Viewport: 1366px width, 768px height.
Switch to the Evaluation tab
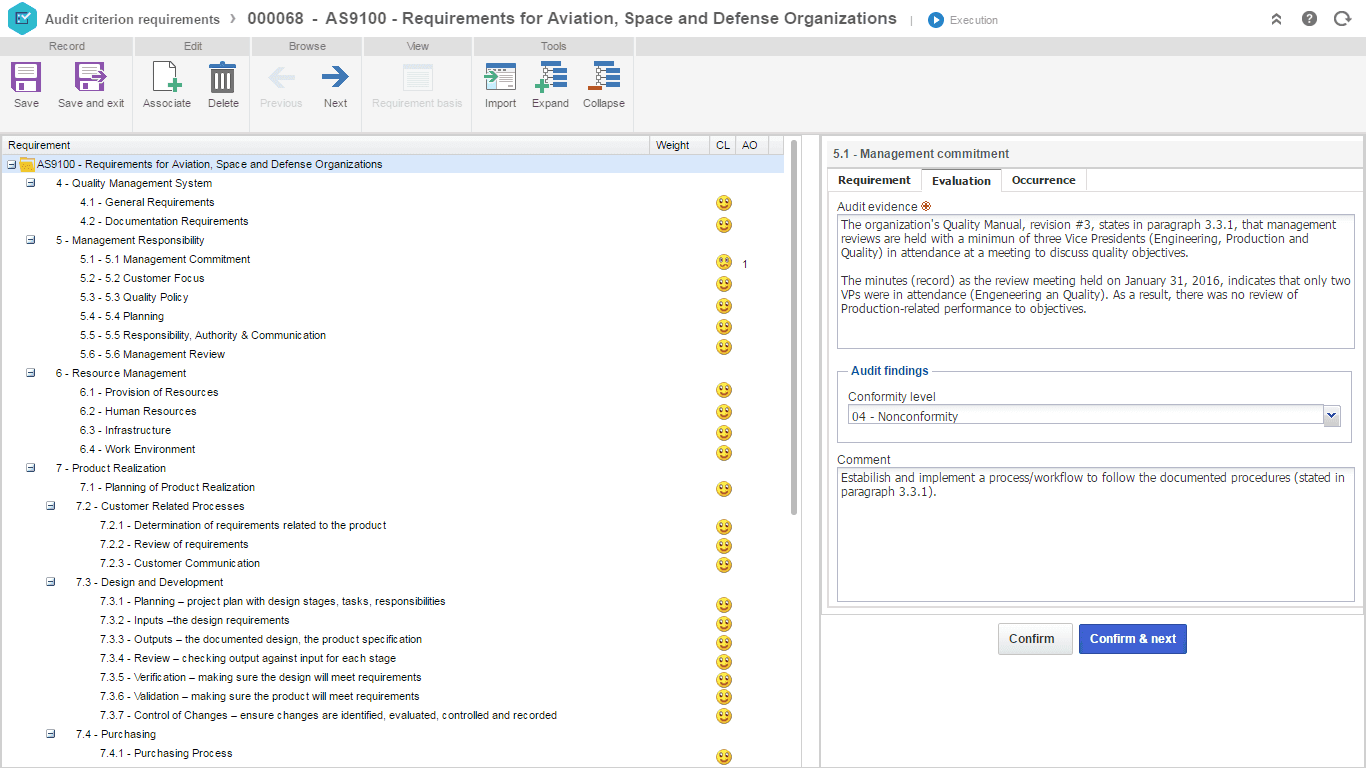point(961,180)
